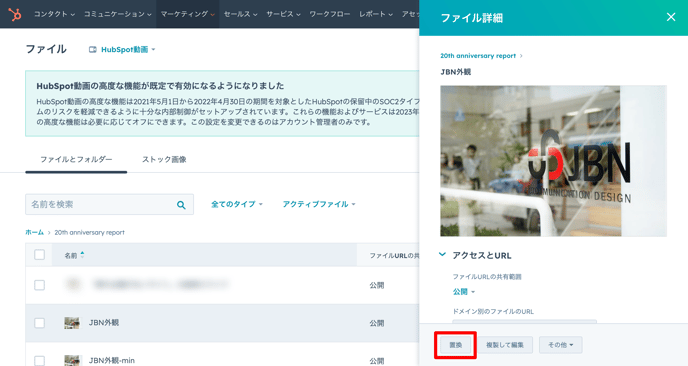The width and height of the screenshot is (688, 366).
Task: Click the 複製して編集 button
Action: pos(505,345)
